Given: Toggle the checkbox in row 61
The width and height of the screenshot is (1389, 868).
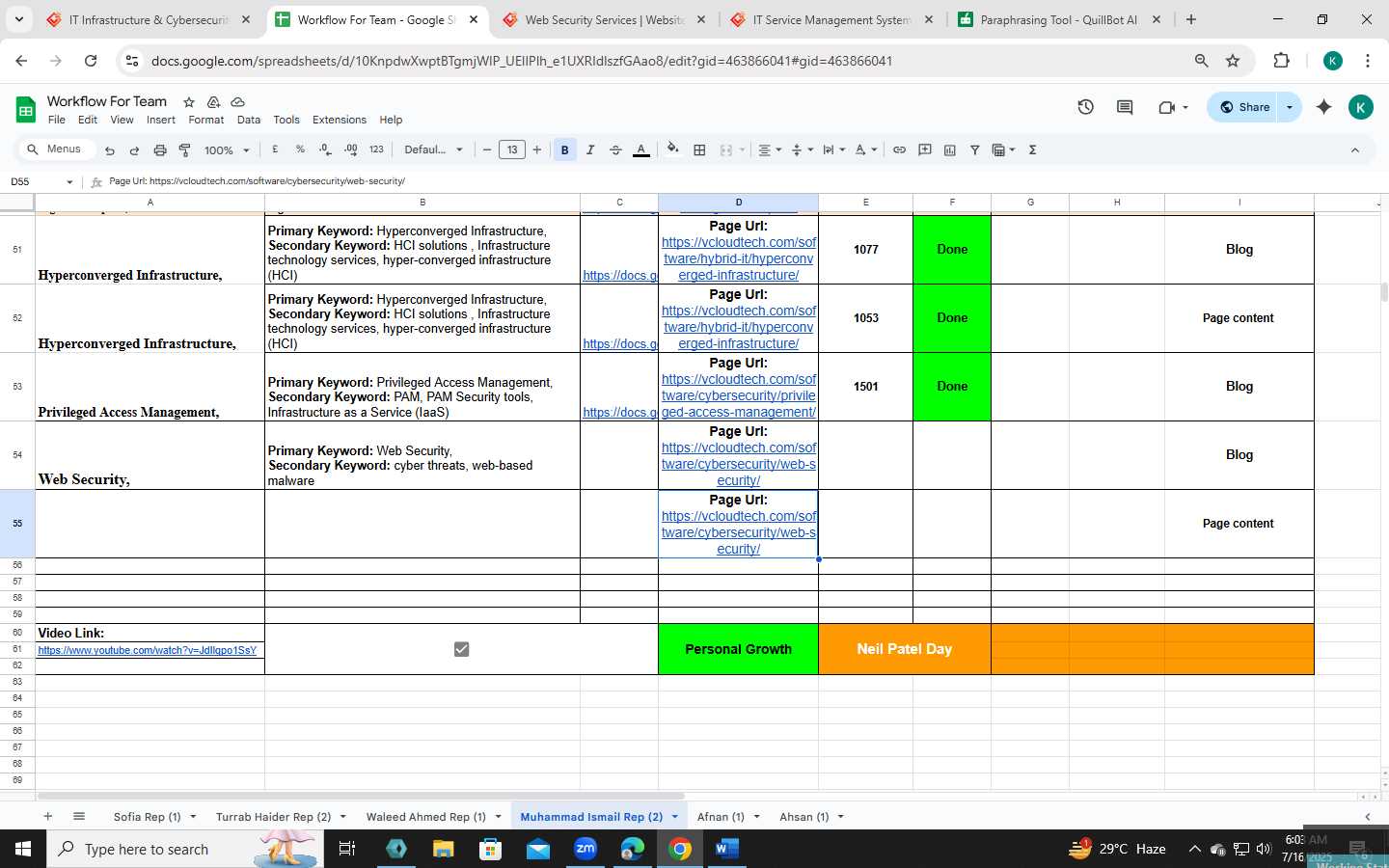Looking at the screenshot, I should coord(461,649).
